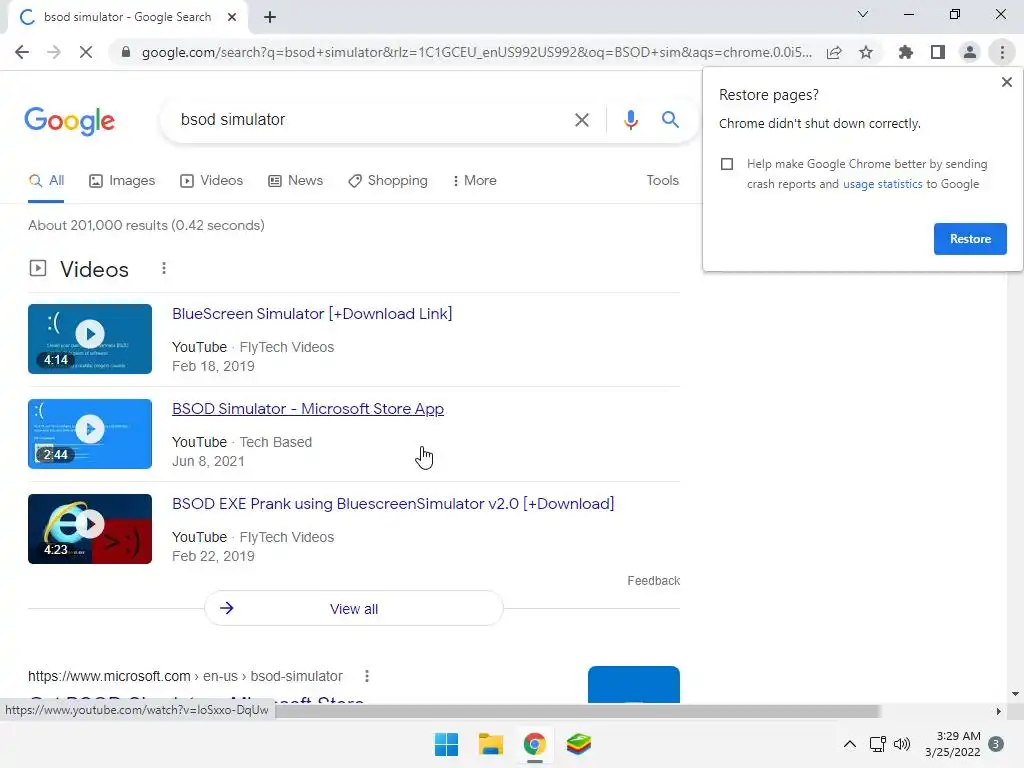This screenshot has width=1024, height=768.
Task: Open Chrome's three-dot menu
Action: pos(1002,52)
